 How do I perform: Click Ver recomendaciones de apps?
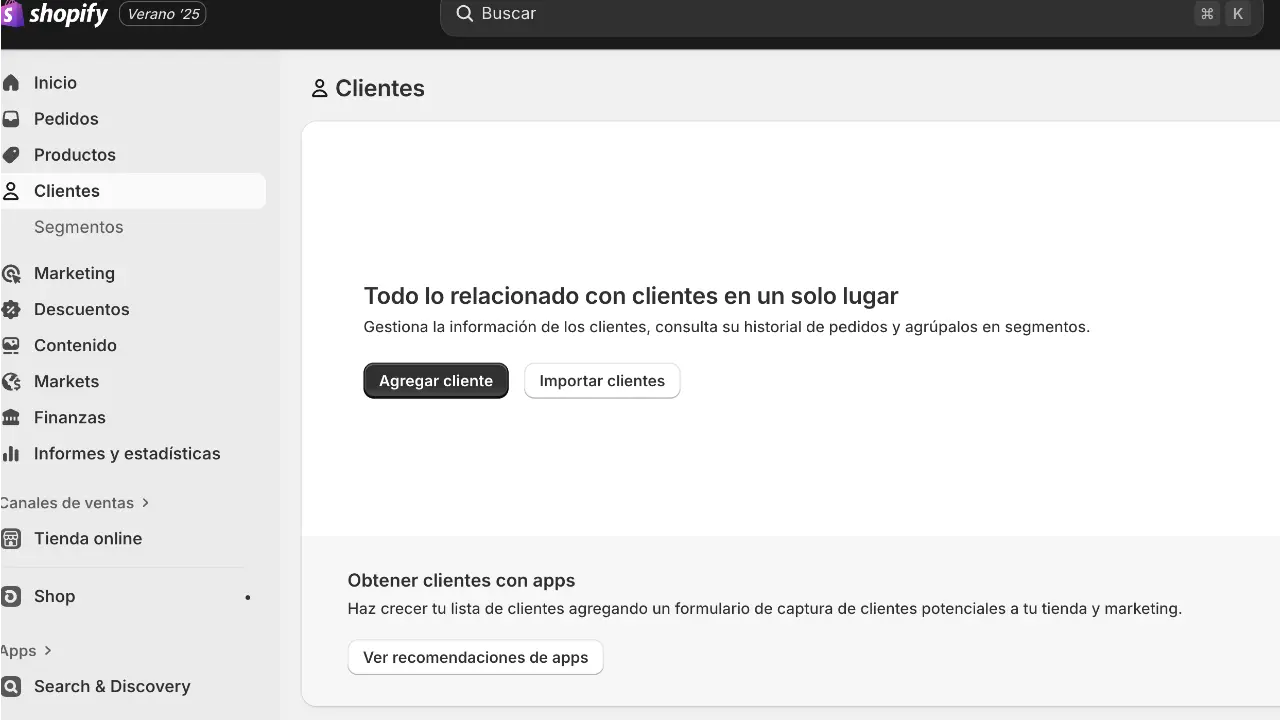[x=475, y=657]
